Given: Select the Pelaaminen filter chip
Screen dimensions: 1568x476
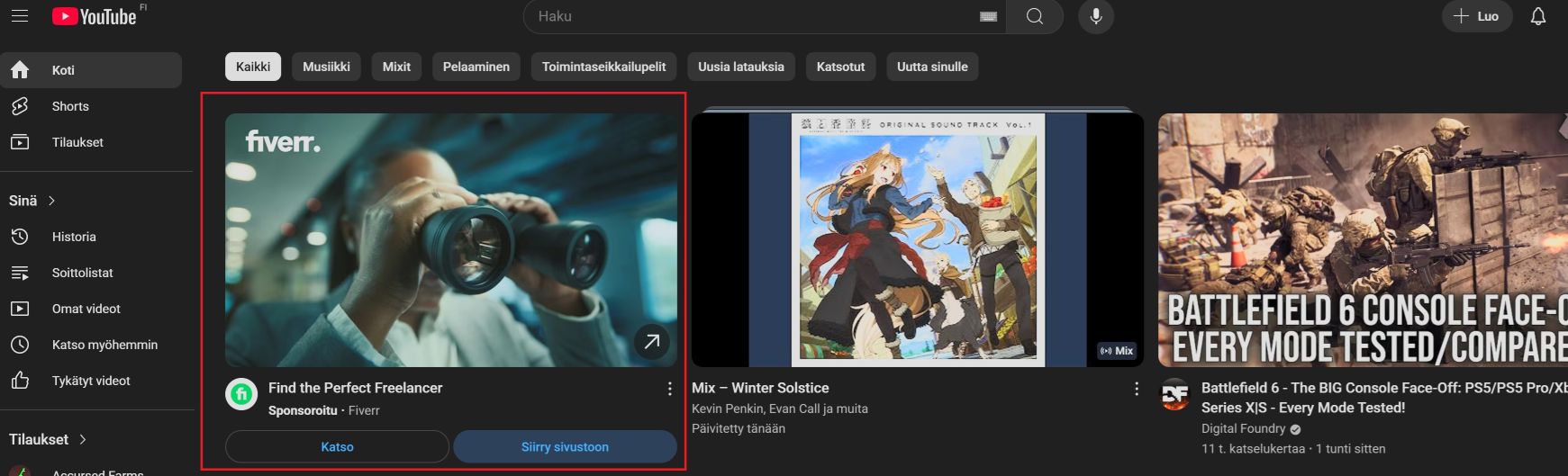Looking at the screenshot, I should (x=476, y=67).
